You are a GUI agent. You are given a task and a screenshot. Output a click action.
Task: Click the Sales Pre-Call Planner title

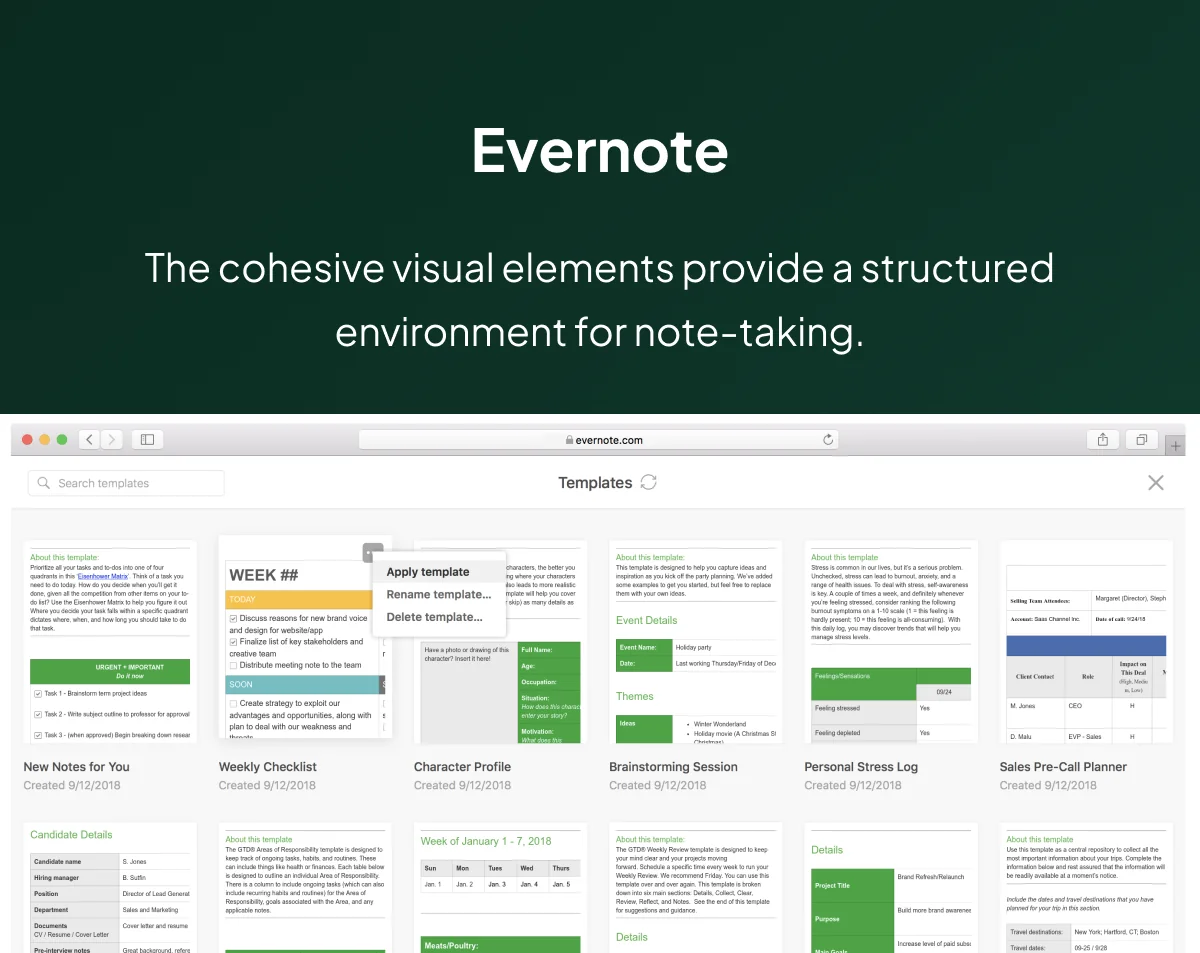[x=1063, y=767]
